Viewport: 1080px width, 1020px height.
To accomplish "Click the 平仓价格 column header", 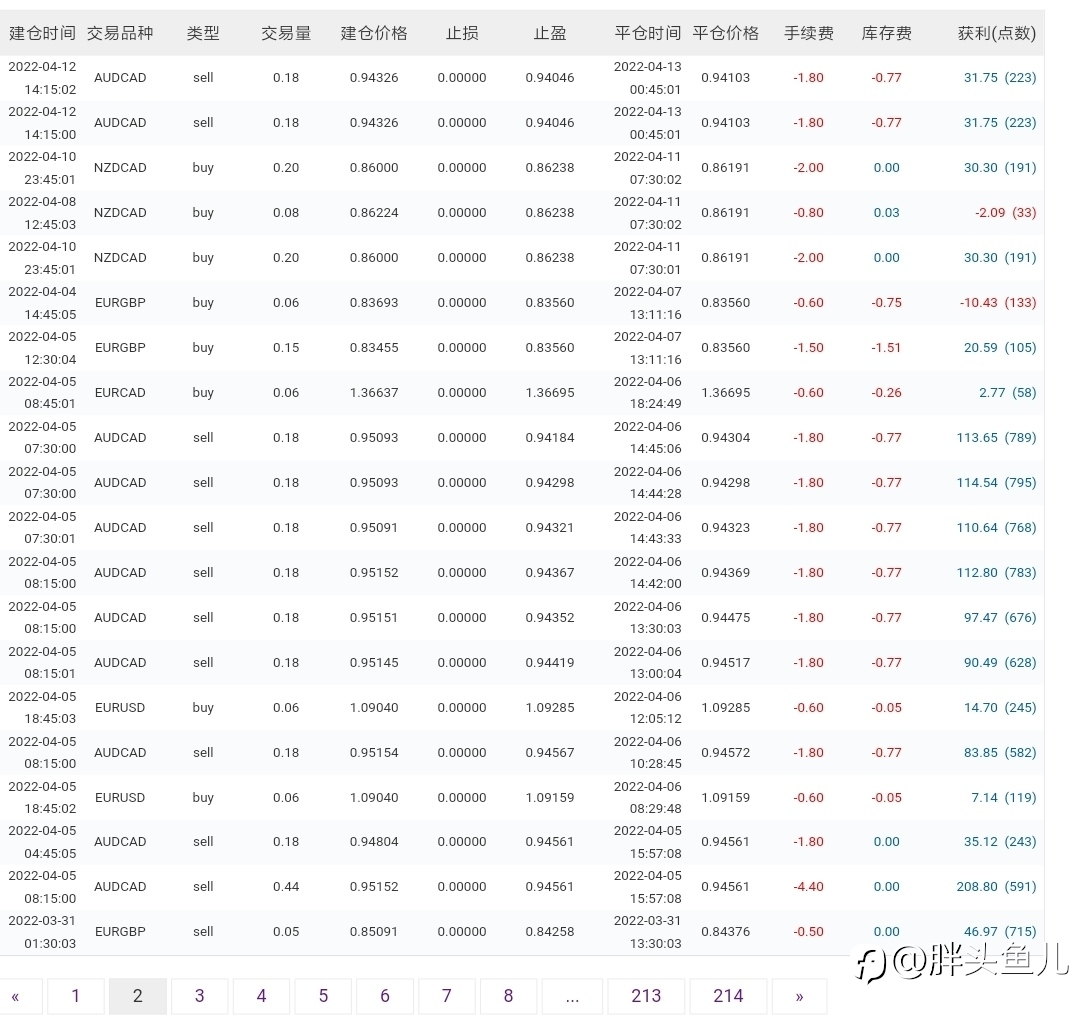I will pos(725,33).
